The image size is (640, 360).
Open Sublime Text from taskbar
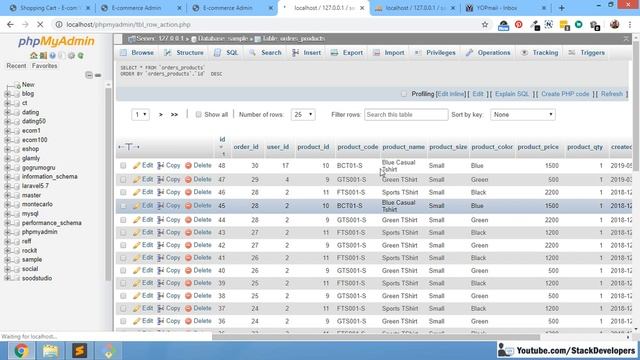pyautogui.click(x=80, y=351)
